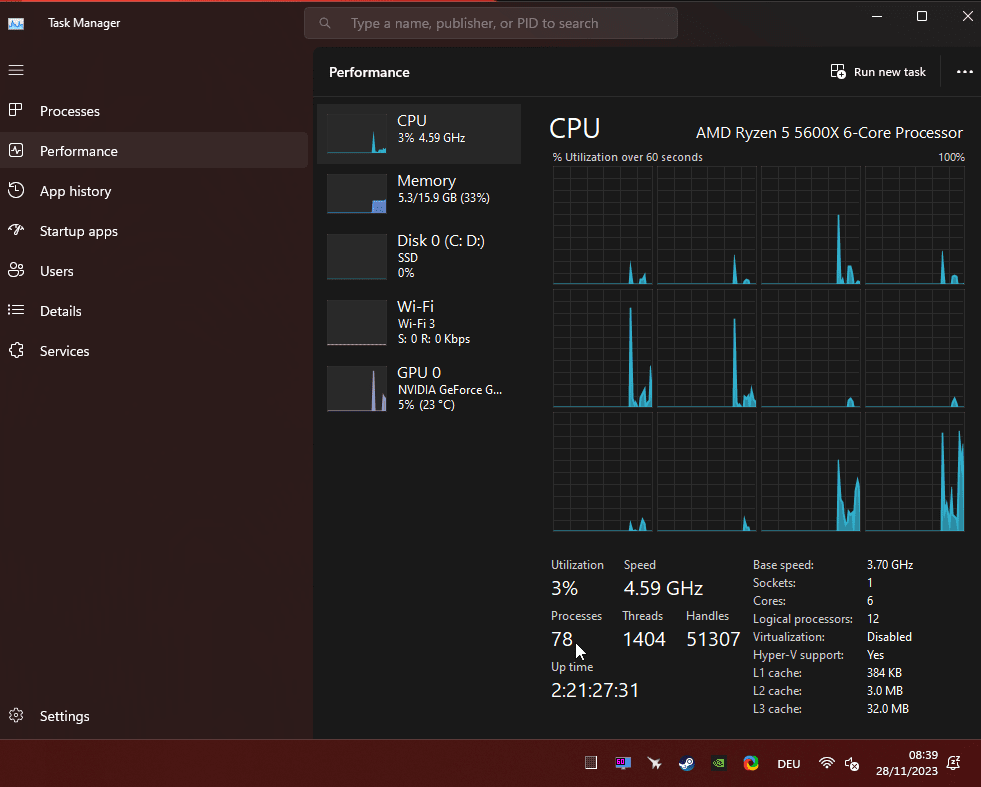This screenshot has height=787, width=981.
Task: Click the L3 cache 32.0 MB value
Action: click(x=888, y=709)
